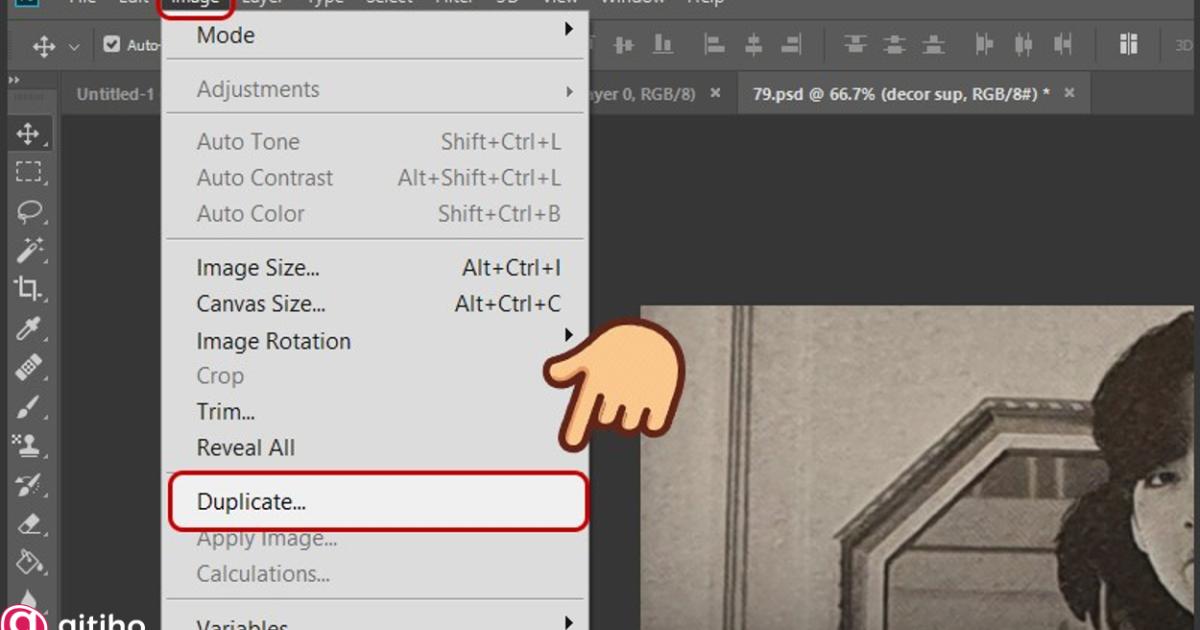
Task: Choose Reveal All from Image menu
Action: 375,448
